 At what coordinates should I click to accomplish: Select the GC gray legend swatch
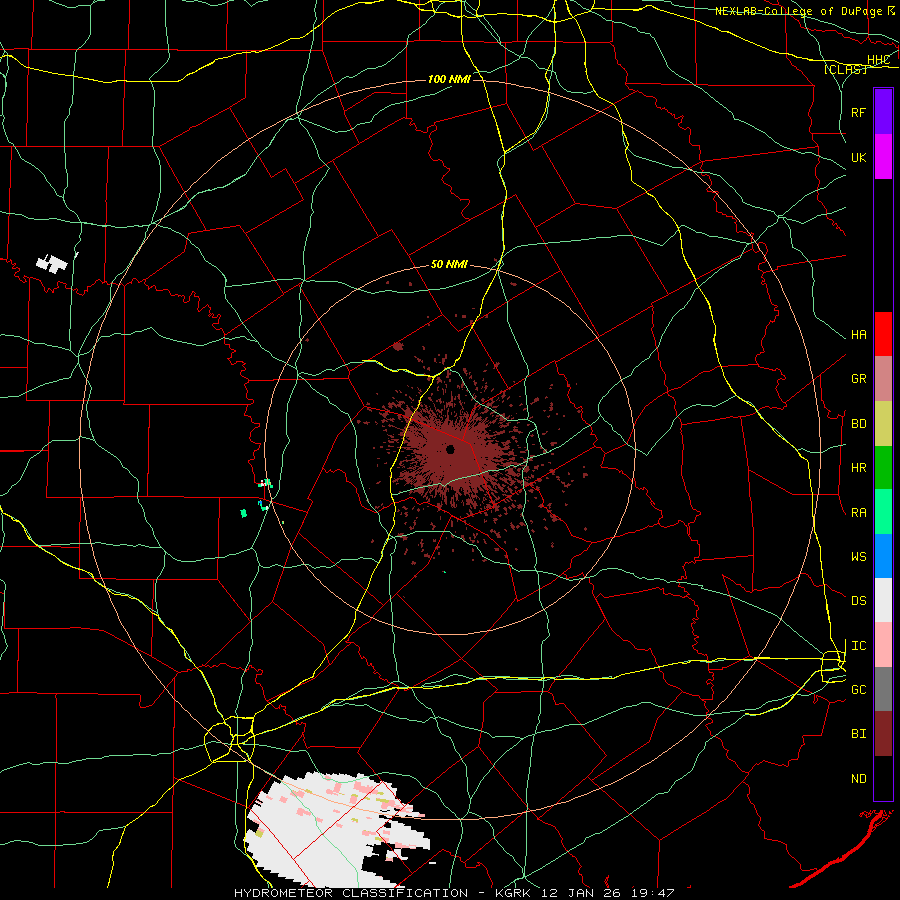coord(883,689)
